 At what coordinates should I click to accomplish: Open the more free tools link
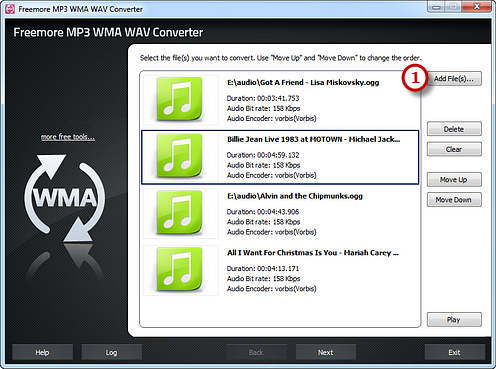tap(68, 137)
